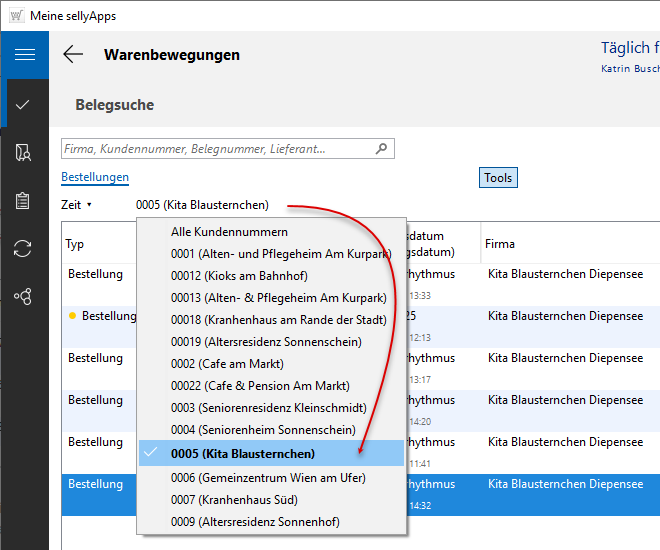Open the hamburger menu in sidebar
The image size is (660, 550).
24,54
